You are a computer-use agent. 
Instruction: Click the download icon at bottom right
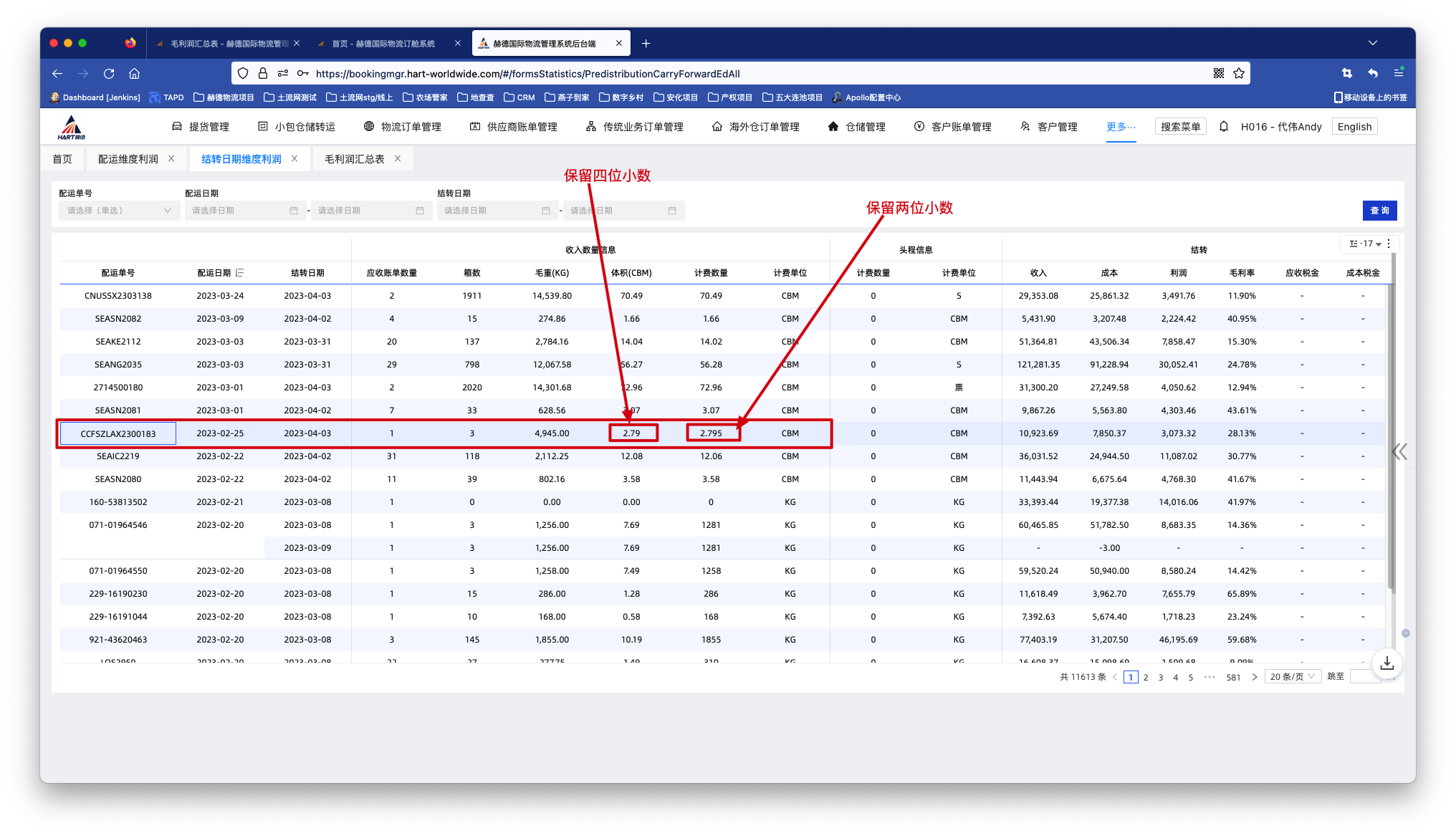click(1386, 663)
